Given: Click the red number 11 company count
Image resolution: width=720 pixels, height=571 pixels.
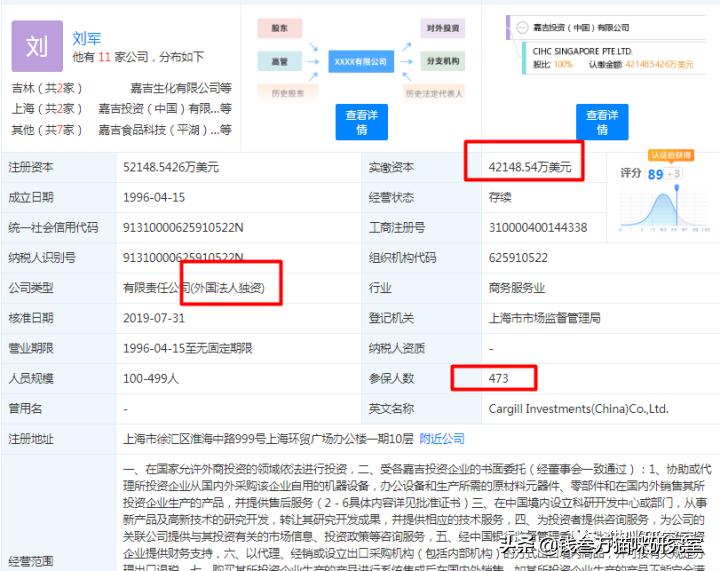Looking at the screenshot, I should click(x=104, y=57).
